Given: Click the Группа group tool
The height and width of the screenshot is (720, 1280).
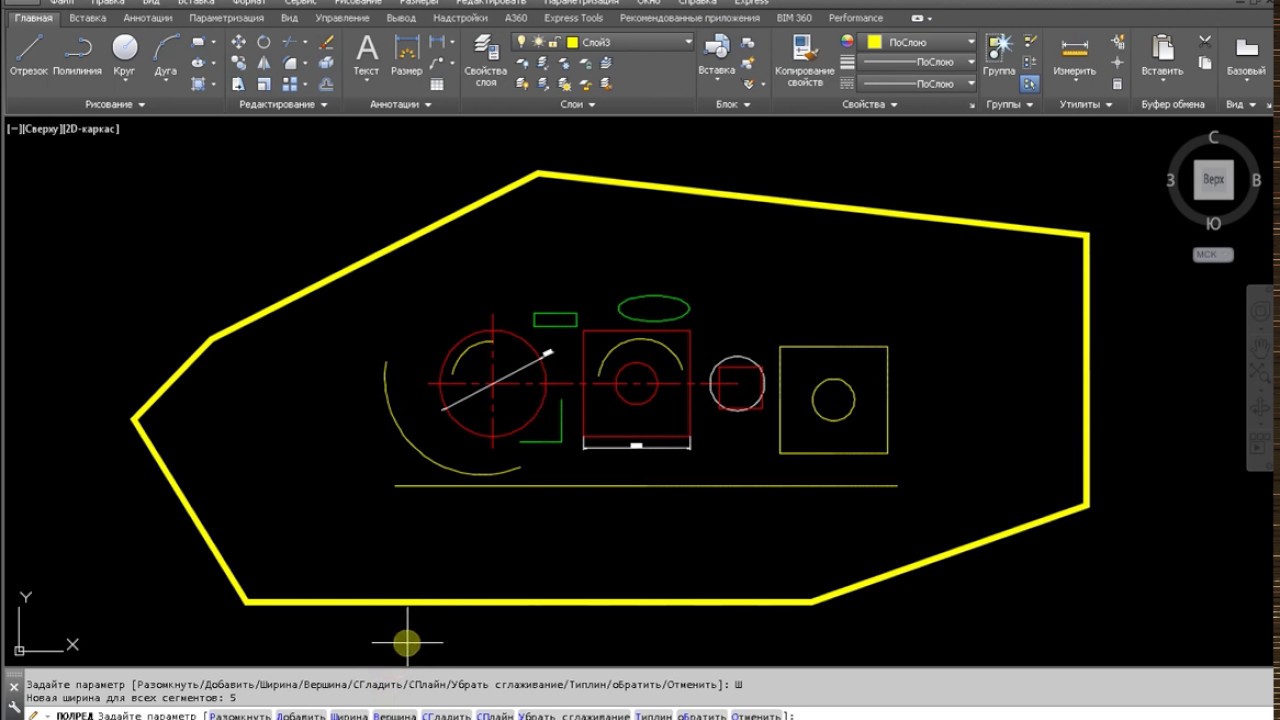Looking at the screenshot, I should (x=999, y=55).
